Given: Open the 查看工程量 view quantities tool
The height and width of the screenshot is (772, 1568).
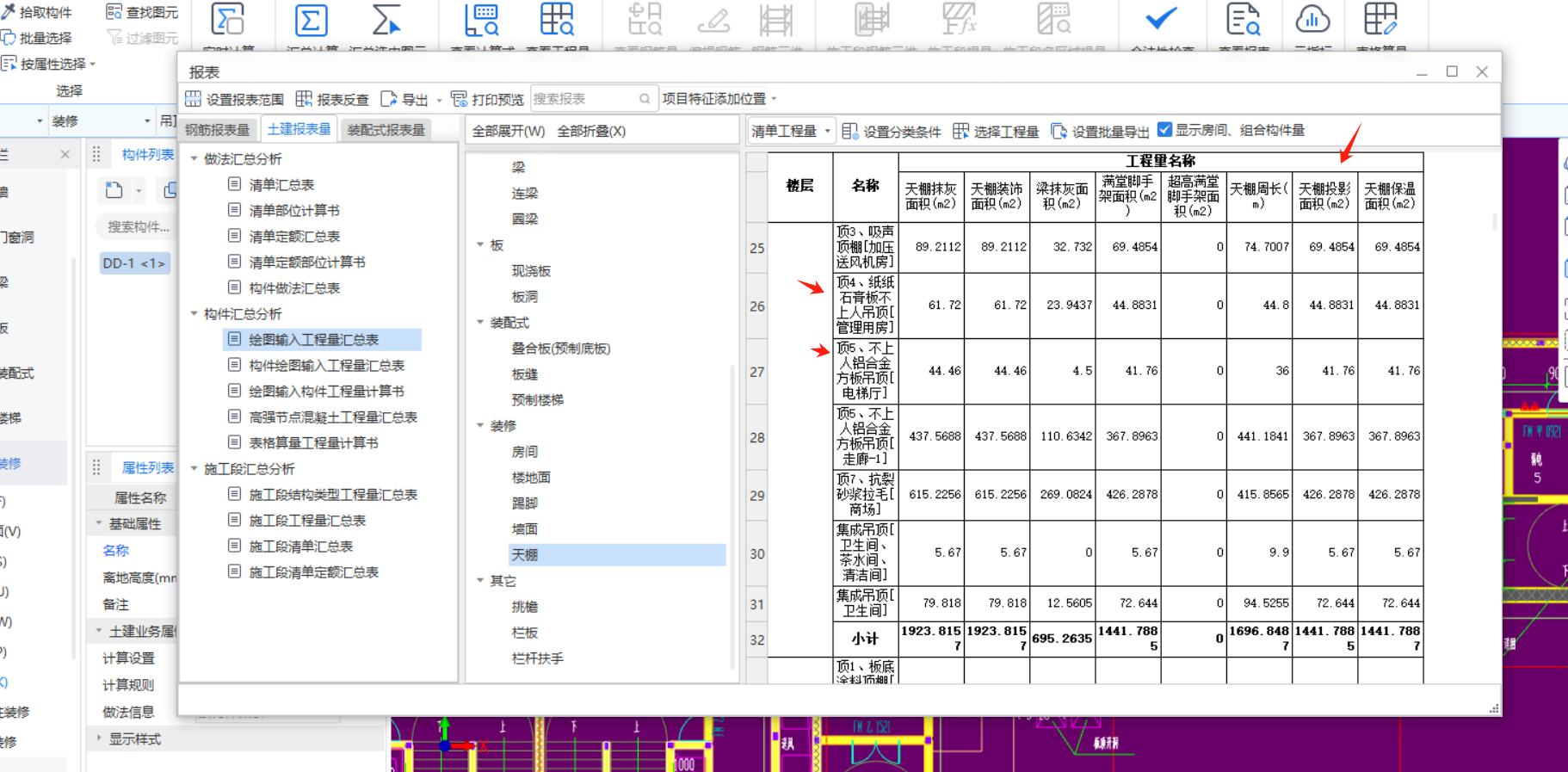Looking at the screenshot, I should pos(557,20).
